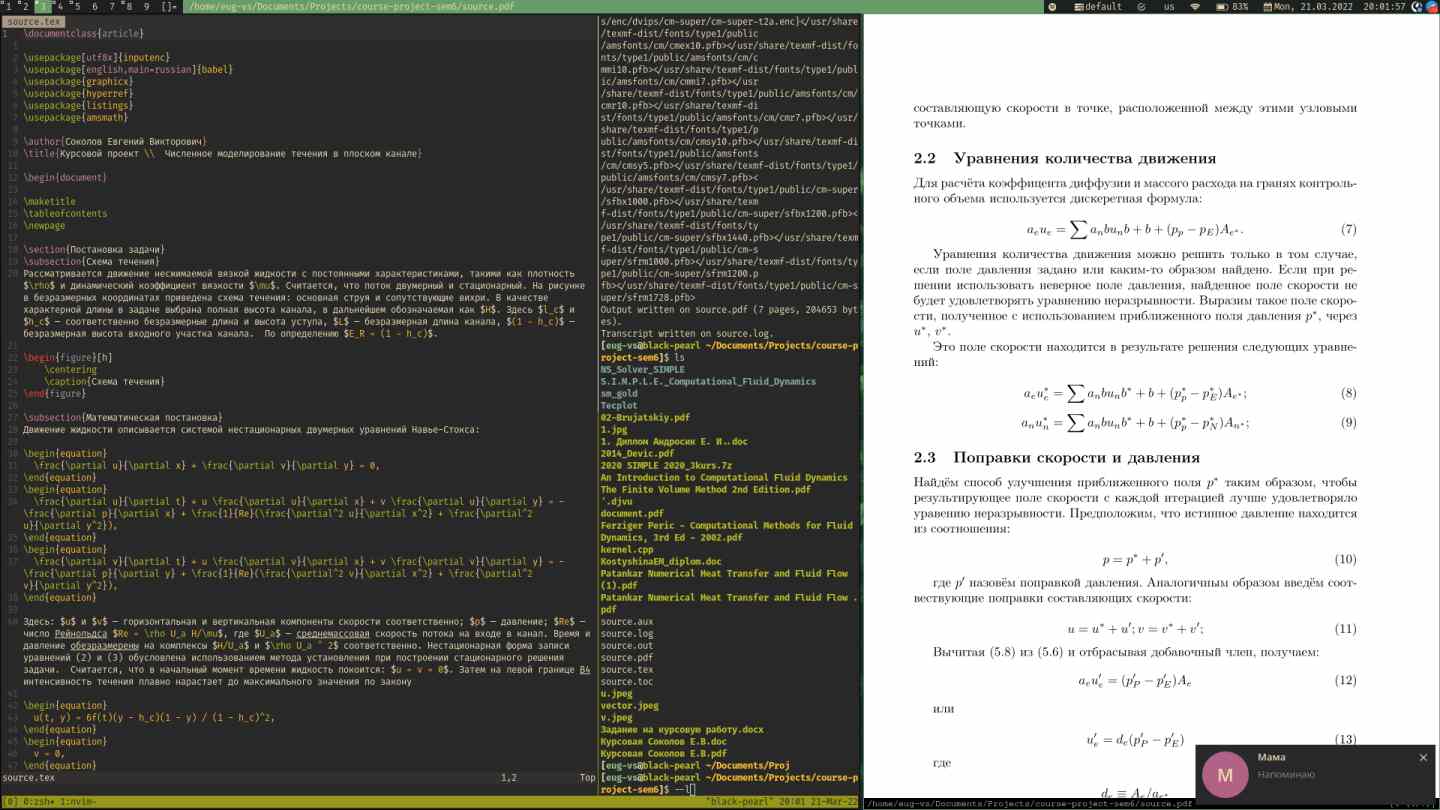Switch to dwm workspace 1
The image size is (1440, 810).
(8, 6)
